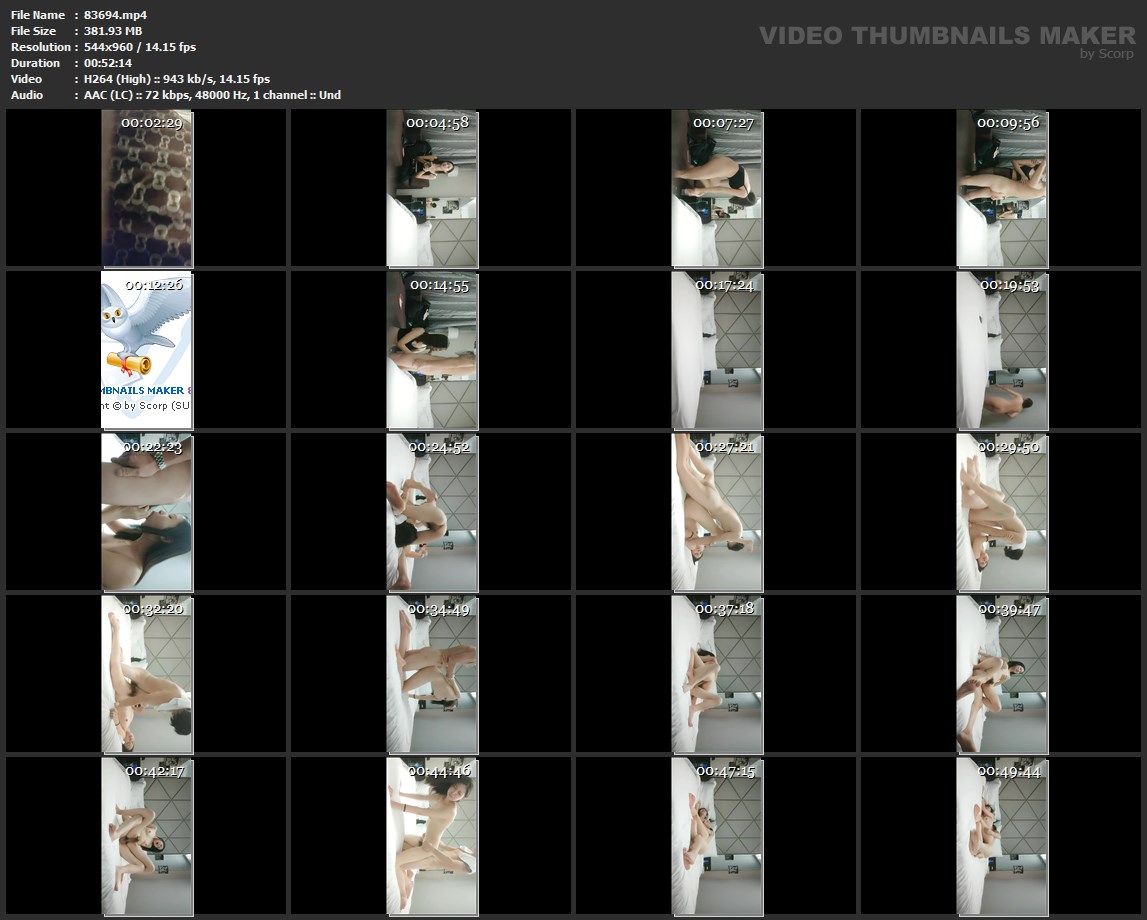Image resolution: width=1147 pixels, height=920 pixels.
Task: Open the frame marked 00:04:58
Action: (432, 188)
